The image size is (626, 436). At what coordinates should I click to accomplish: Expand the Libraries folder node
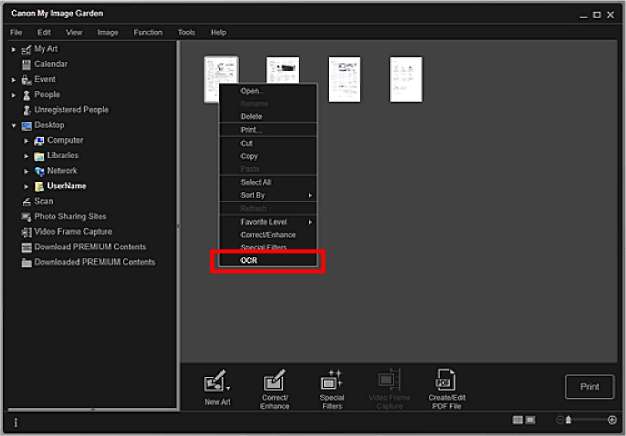click(27, 156)
